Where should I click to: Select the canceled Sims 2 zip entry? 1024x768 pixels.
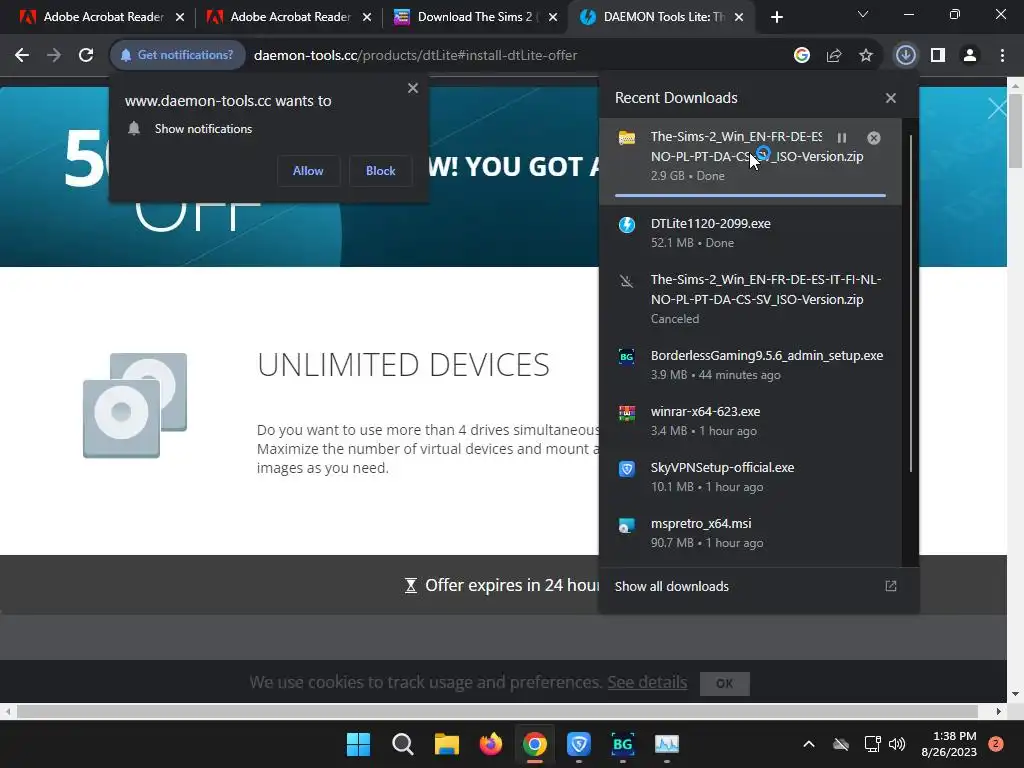750,299
